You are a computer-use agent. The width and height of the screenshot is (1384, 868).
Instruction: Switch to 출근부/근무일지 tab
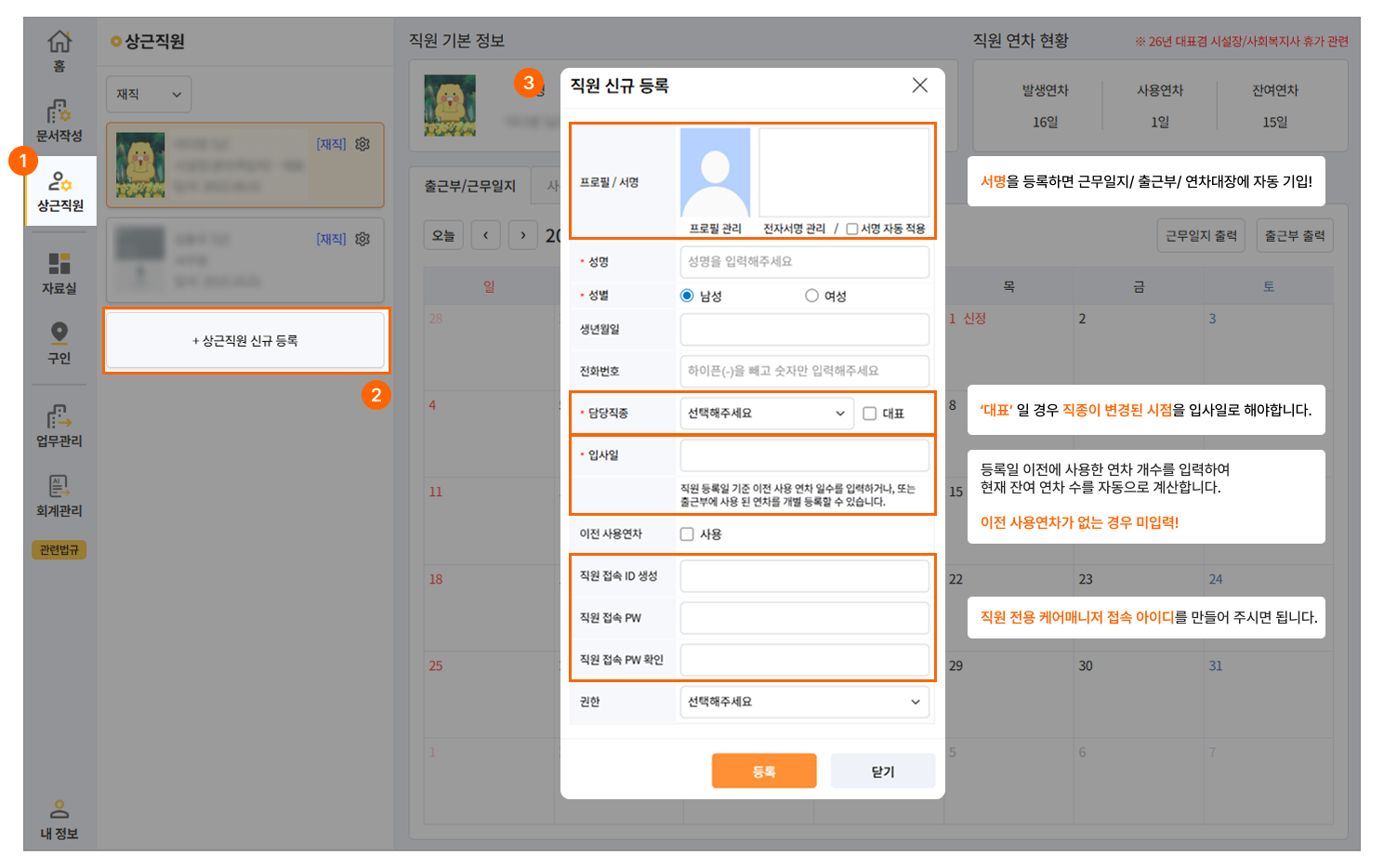point(469,186)
